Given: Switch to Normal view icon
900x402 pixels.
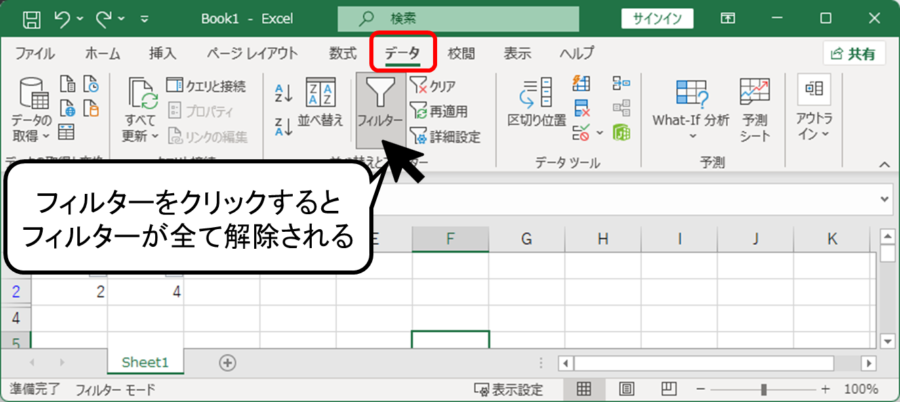Looking at the screenshot, I should 584,389.
